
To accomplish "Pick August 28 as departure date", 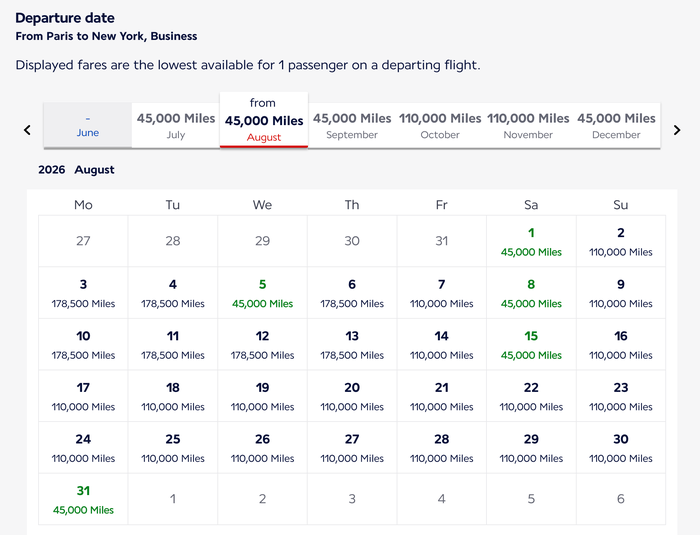I will pyautogui.click(x=442, y=448).
